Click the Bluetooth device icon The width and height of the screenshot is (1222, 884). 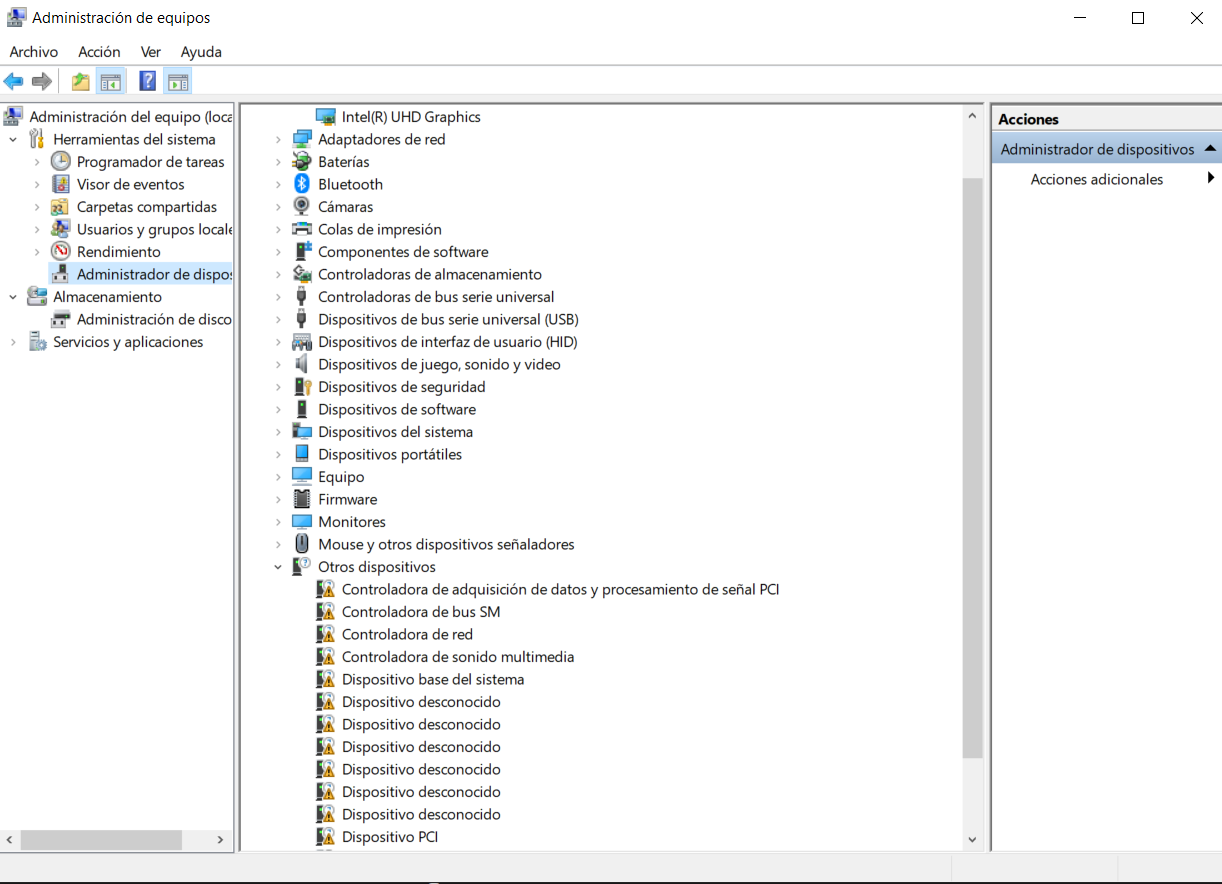(x=302, y=184)
